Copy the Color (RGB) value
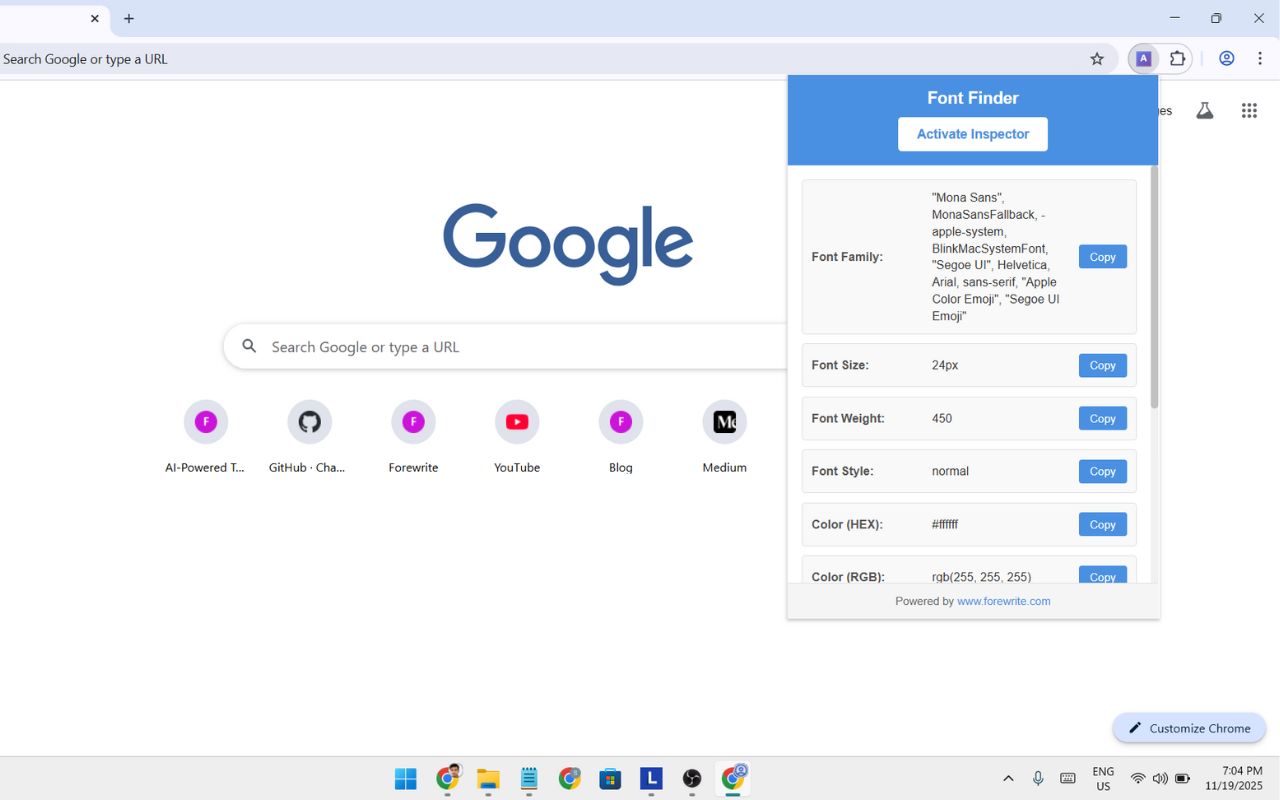 click(1103, 575)
